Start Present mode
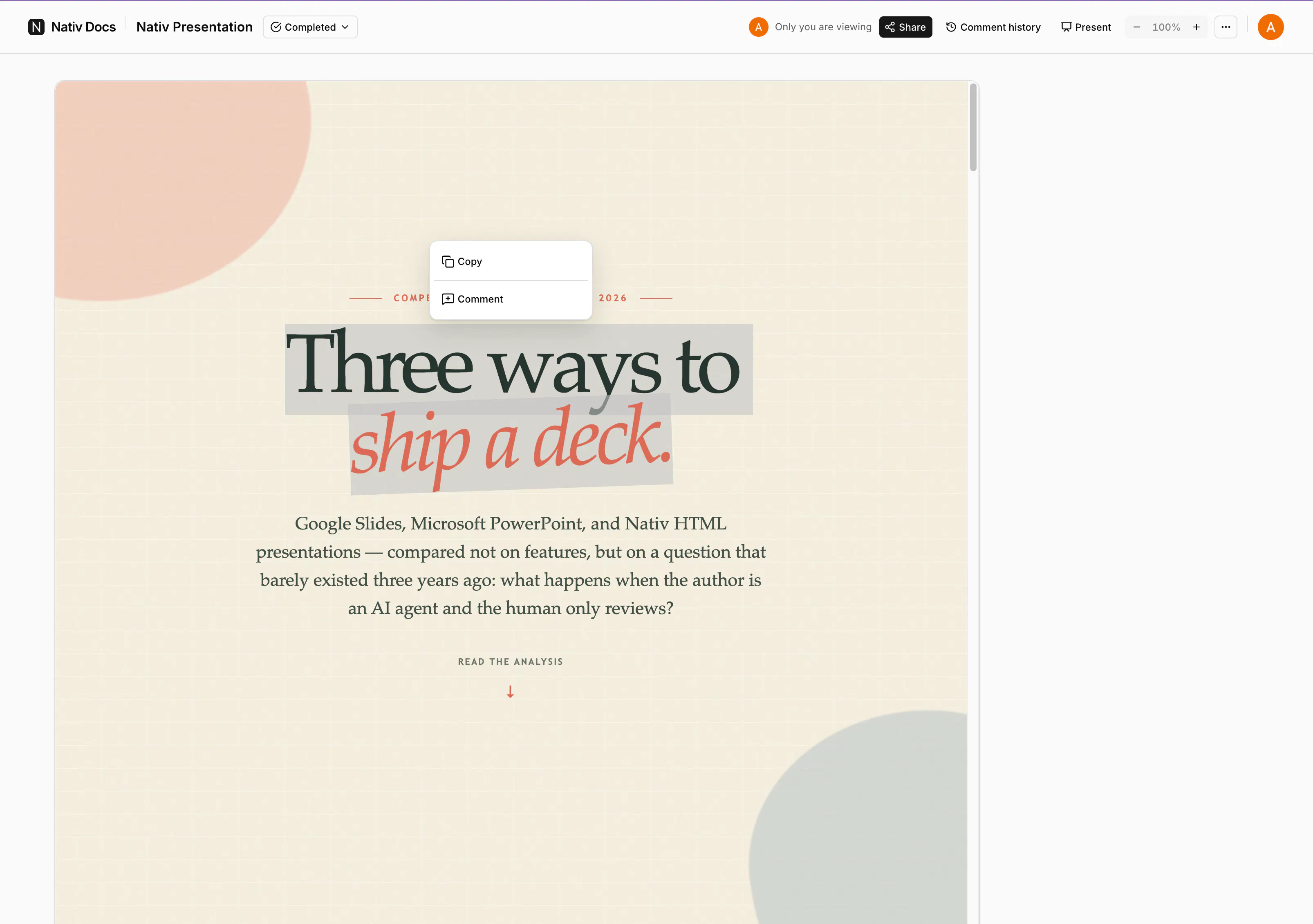This screenshot has width=1313, height=924. pos(1086,27)
